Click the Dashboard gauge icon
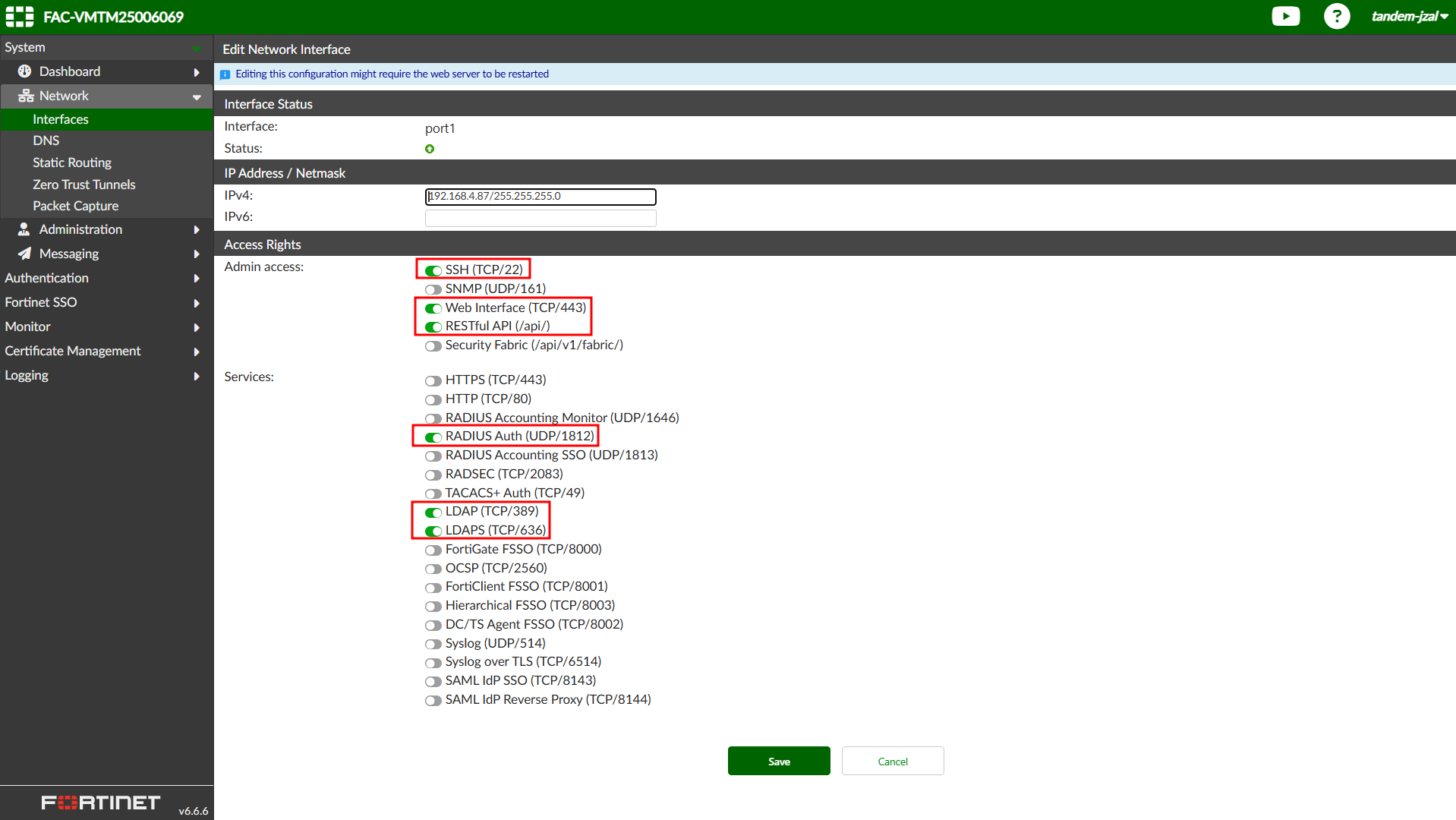 click(24, 71)
